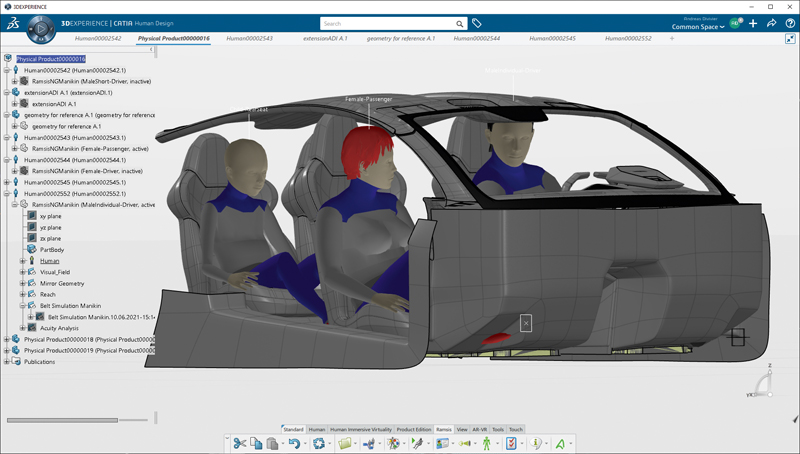The image size is (800, 454).
Task: Click the Cut scissors icon
Action: 239,443
